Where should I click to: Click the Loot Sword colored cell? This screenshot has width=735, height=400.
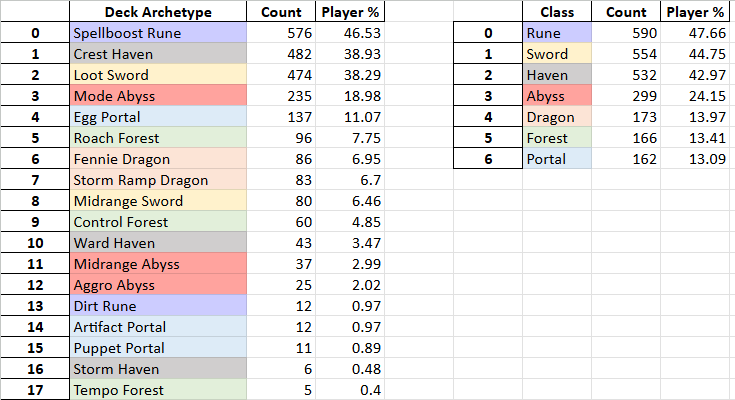coord(158,75)
